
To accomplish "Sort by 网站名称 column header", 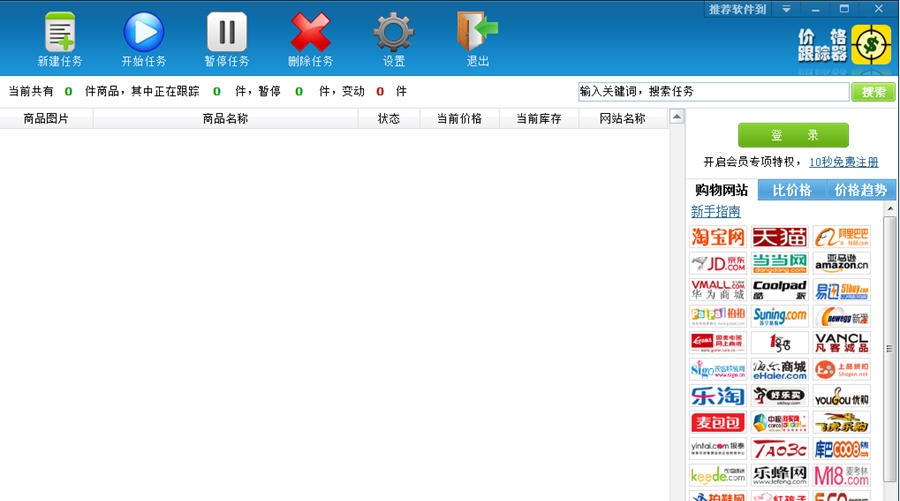I will 622,119.
